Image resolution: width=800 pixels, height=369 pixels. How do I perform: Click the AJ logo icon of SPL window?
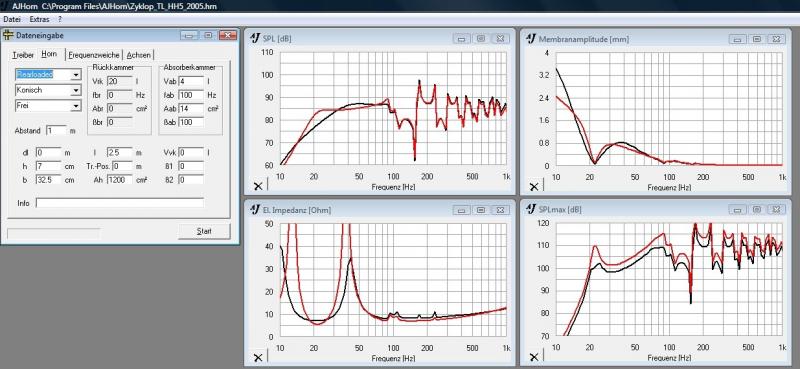pos(255,38)
